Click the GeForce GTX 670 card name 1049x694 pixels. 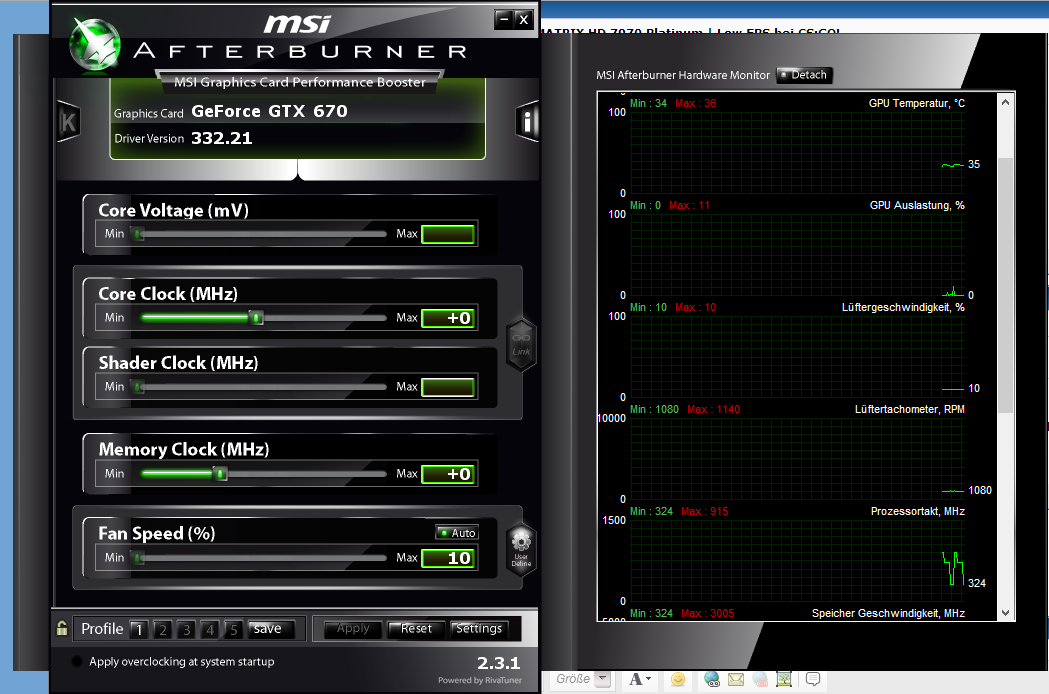(x=270, y=111)
